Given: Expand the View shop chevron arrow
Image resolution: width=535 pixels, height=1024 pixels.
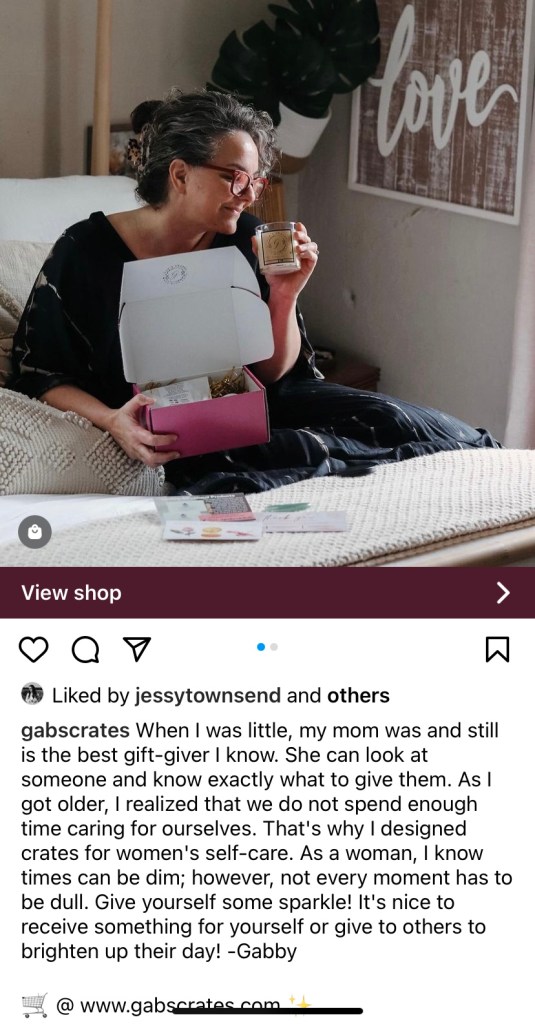Looking at the screenshot, I should [502, 592].
